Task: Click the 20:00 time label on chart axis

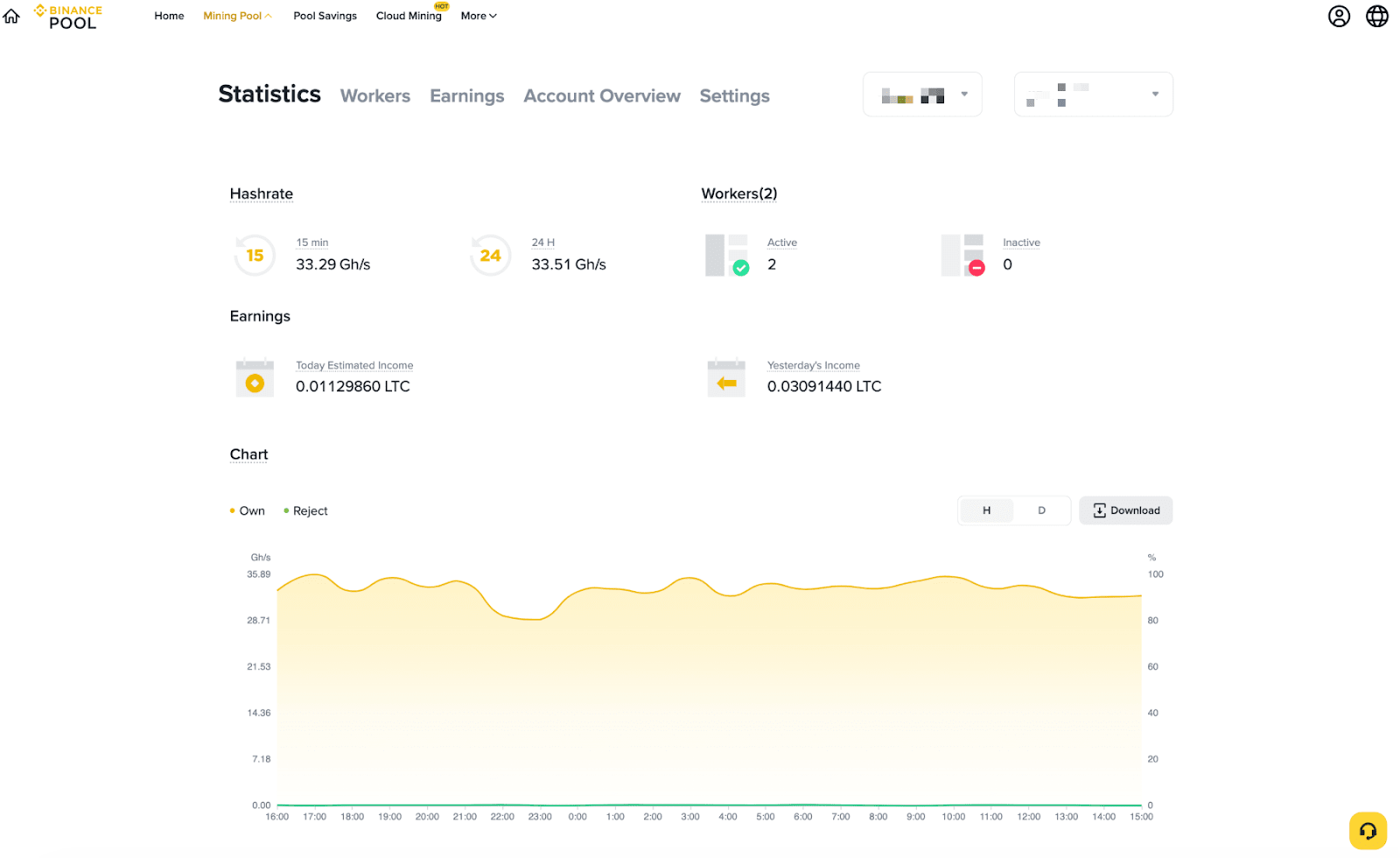Action: 427,817
